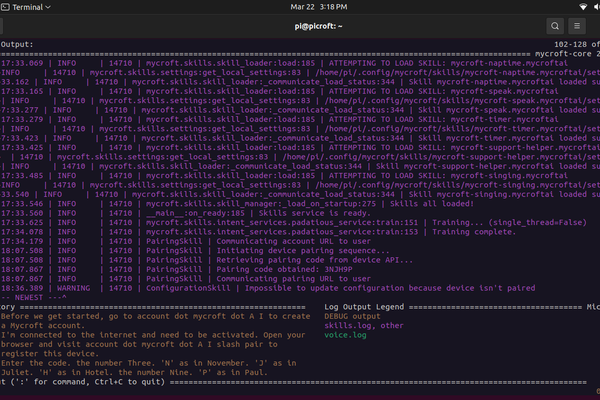Screen dimensions: 600x400
Task: Click the 'Output:' header label
Action: 17,44
